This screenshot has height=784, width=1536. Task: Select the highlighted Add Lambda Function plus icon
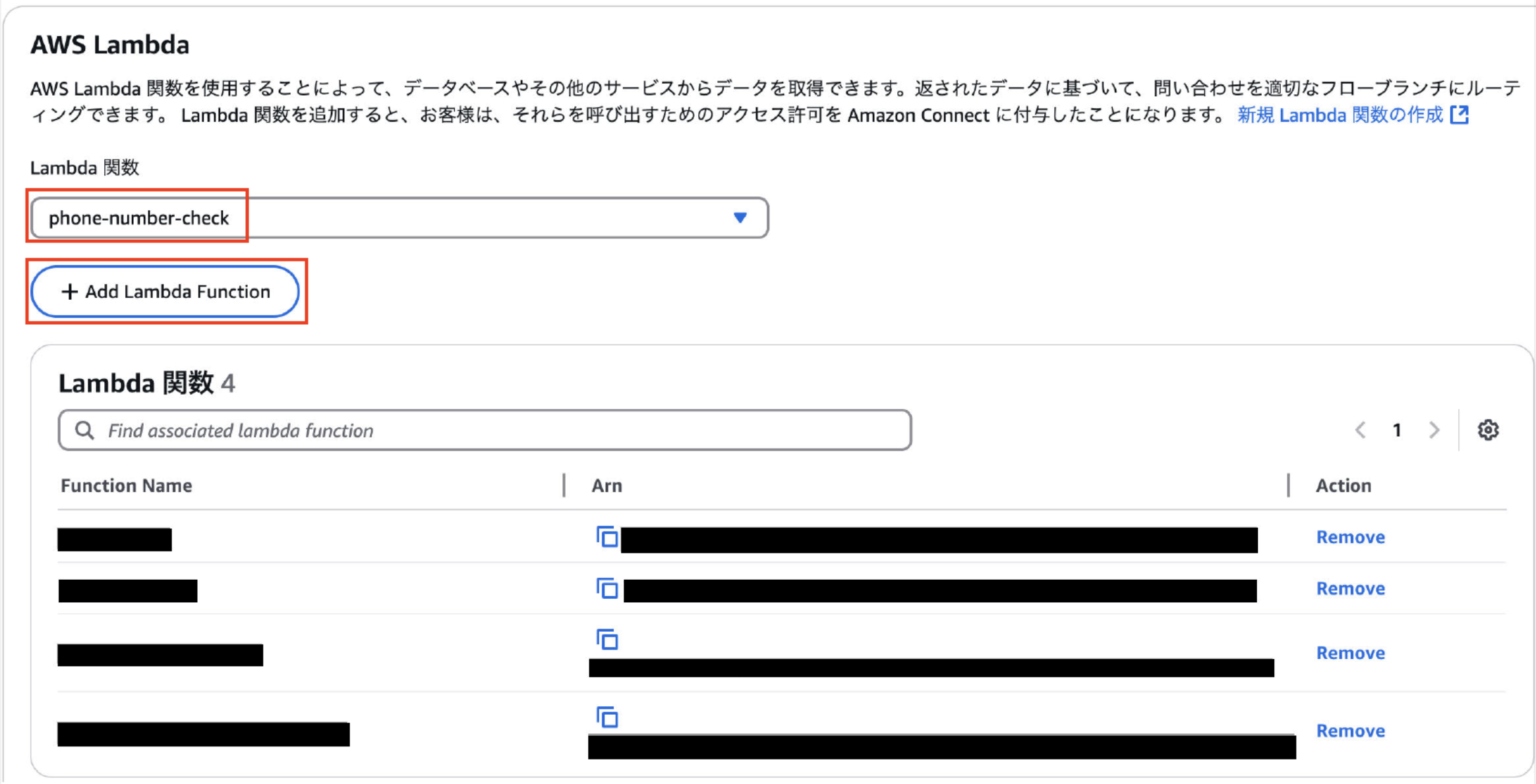68,291
